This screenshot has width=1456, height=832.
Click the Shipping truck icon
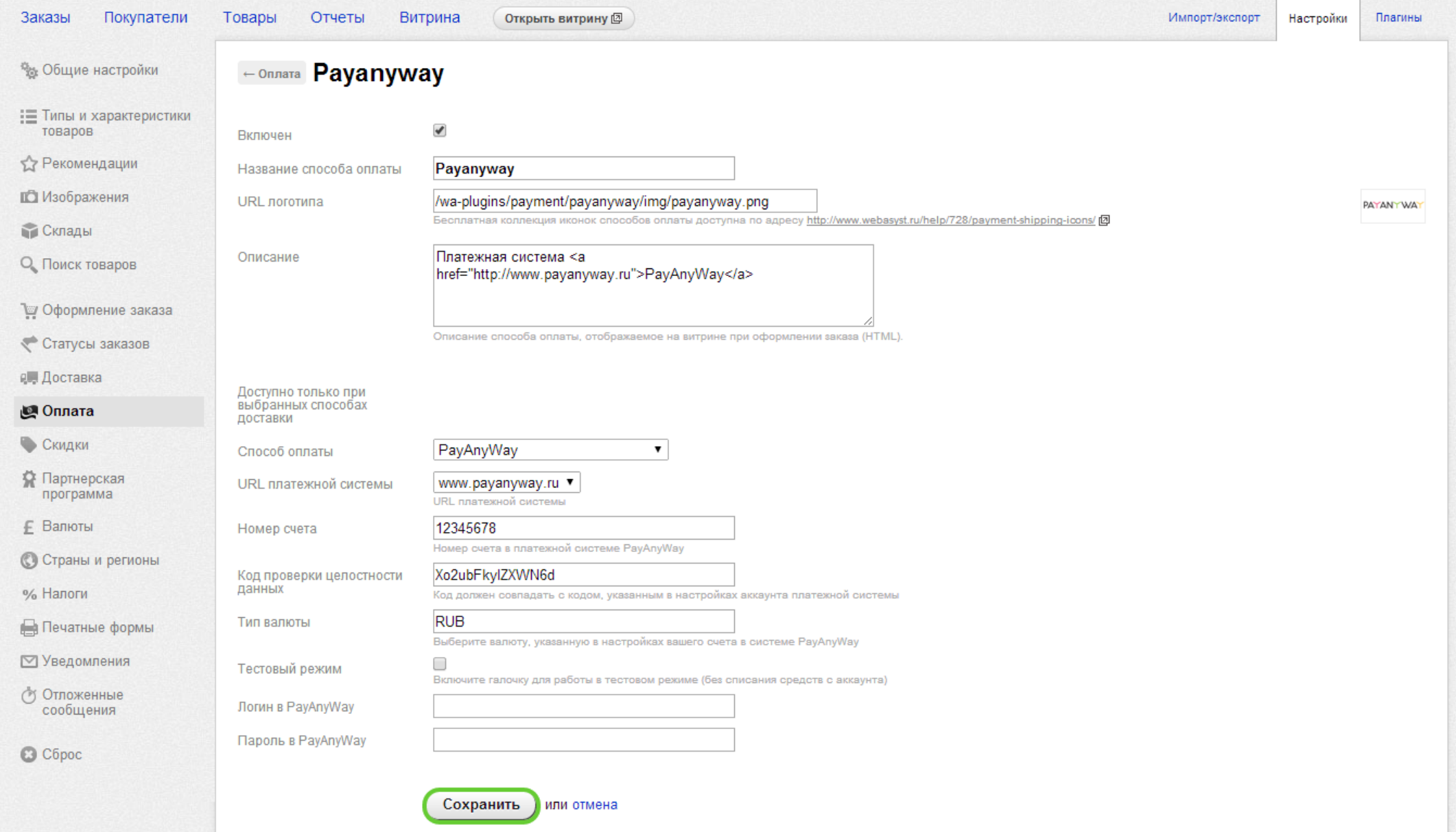[x=29, y=378]
